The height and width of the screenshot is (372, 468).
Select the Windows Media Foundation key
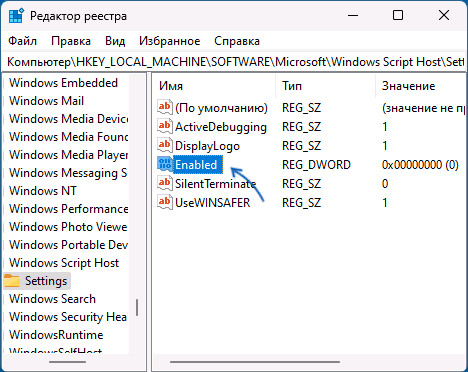(x=68, y=137)
